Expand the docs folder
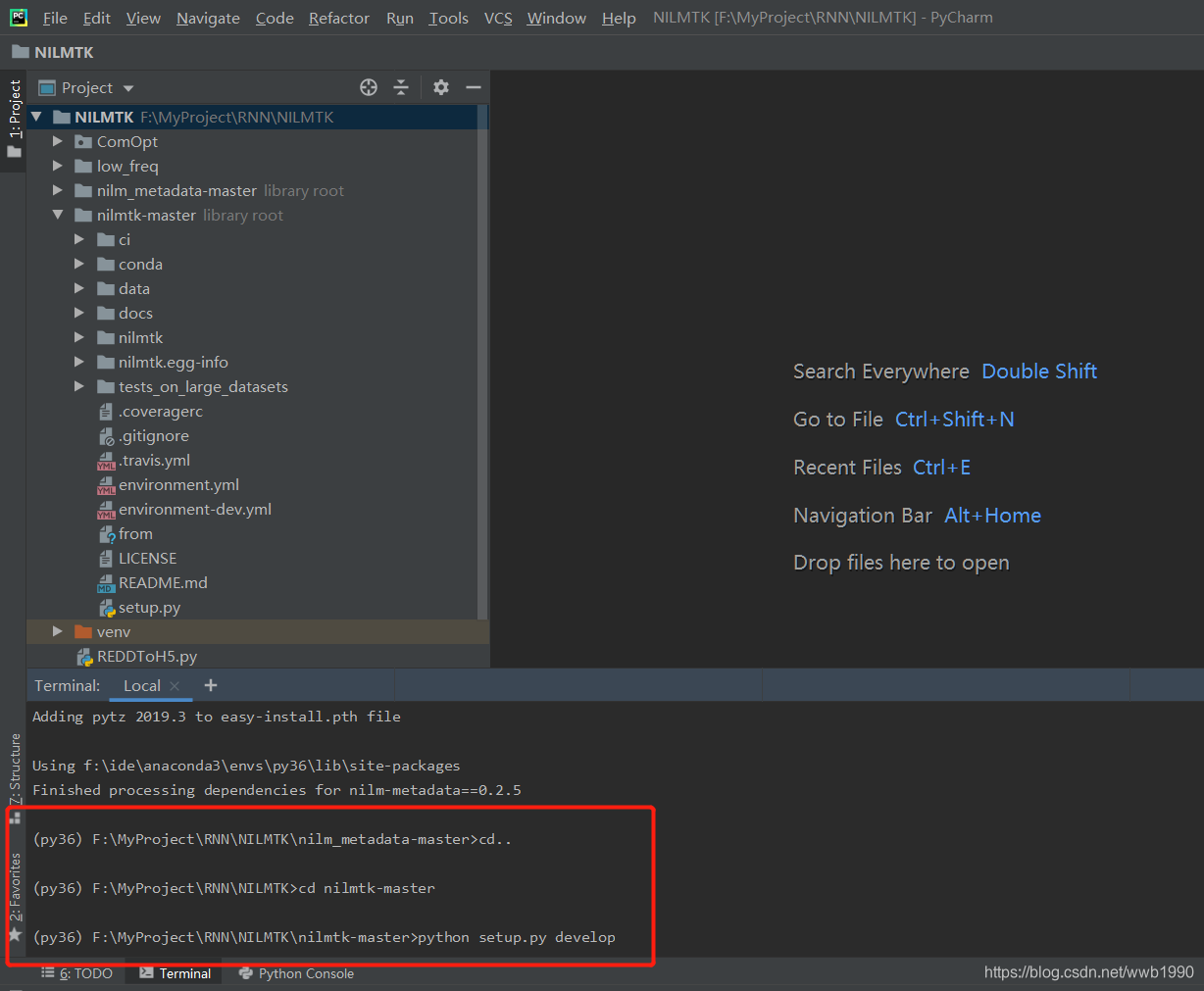 pos(79,313)
